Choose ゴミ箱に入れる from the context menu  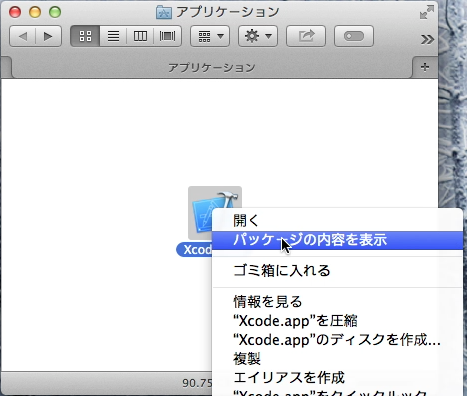(337, 270)
